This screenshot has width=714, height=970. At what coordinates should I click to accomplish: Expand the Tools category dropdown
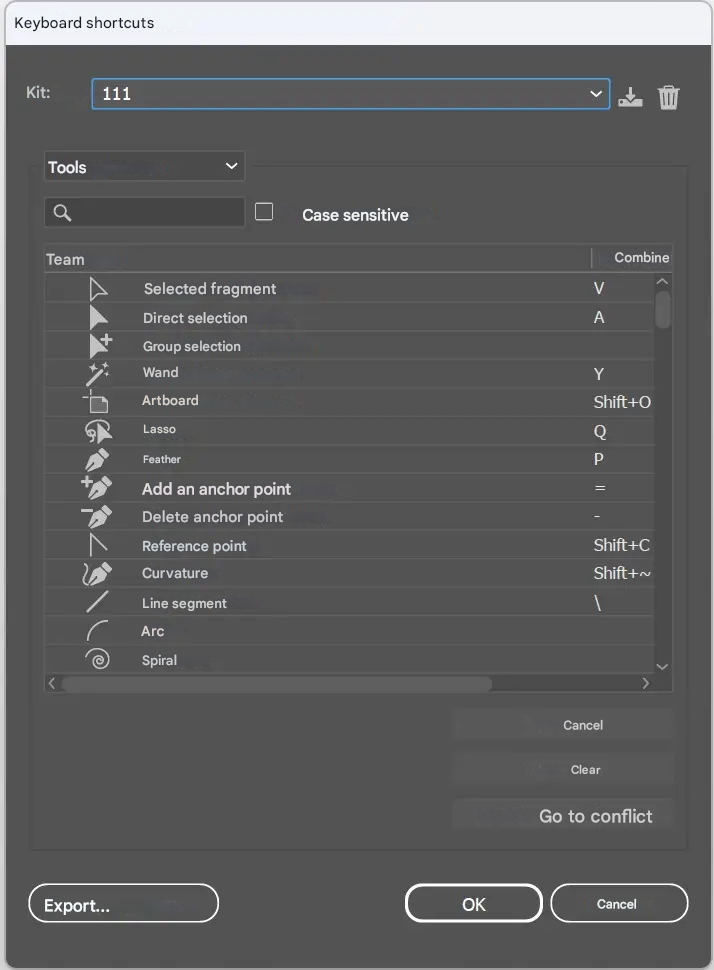(144, 167)
